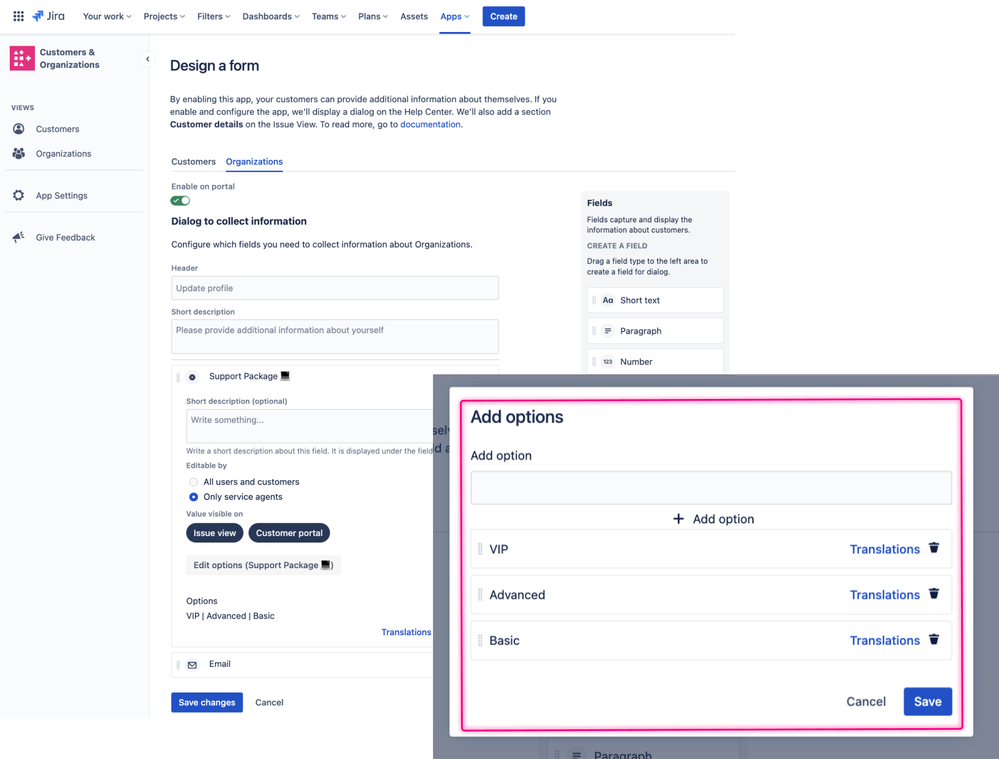Click the drag handle of Paragraph field type
Image resolution: width=999 pixels, height=759 pixels.
[x=594, y=331]
